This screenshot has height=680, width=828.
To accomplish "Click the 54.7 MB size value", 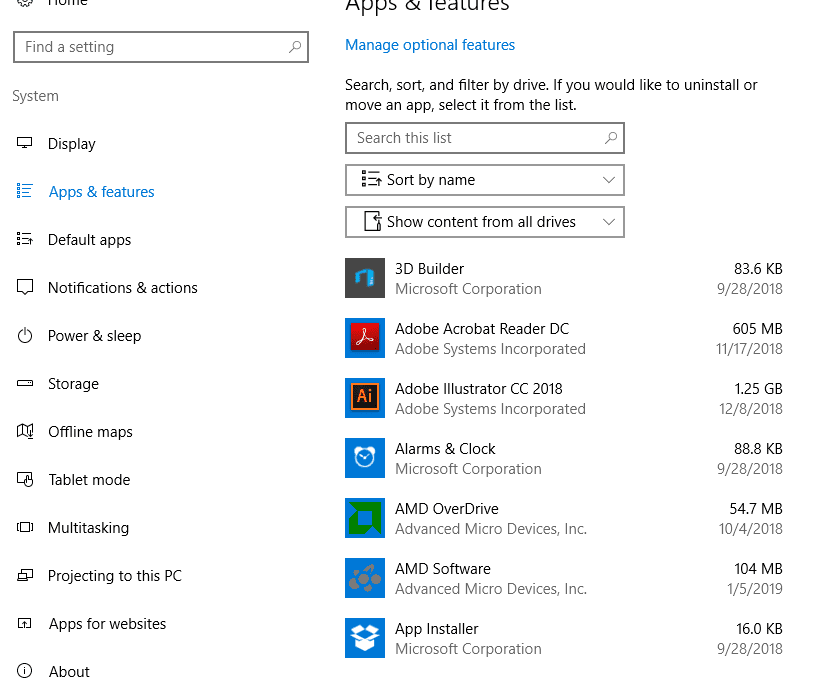I will click(x=756, y=509).
